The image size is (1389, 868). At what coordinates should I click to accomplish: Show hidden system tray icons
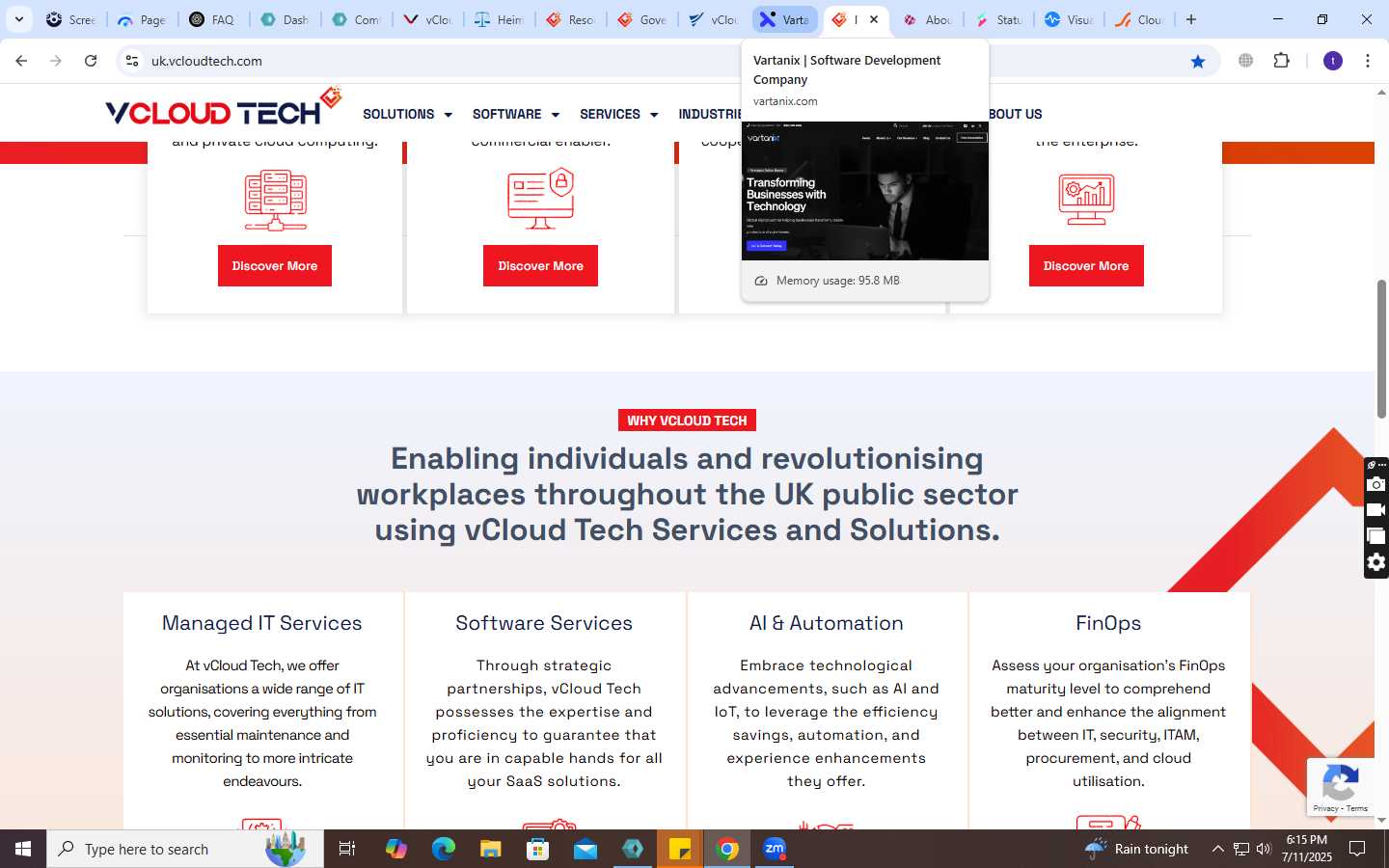[x=1217, y=849]
